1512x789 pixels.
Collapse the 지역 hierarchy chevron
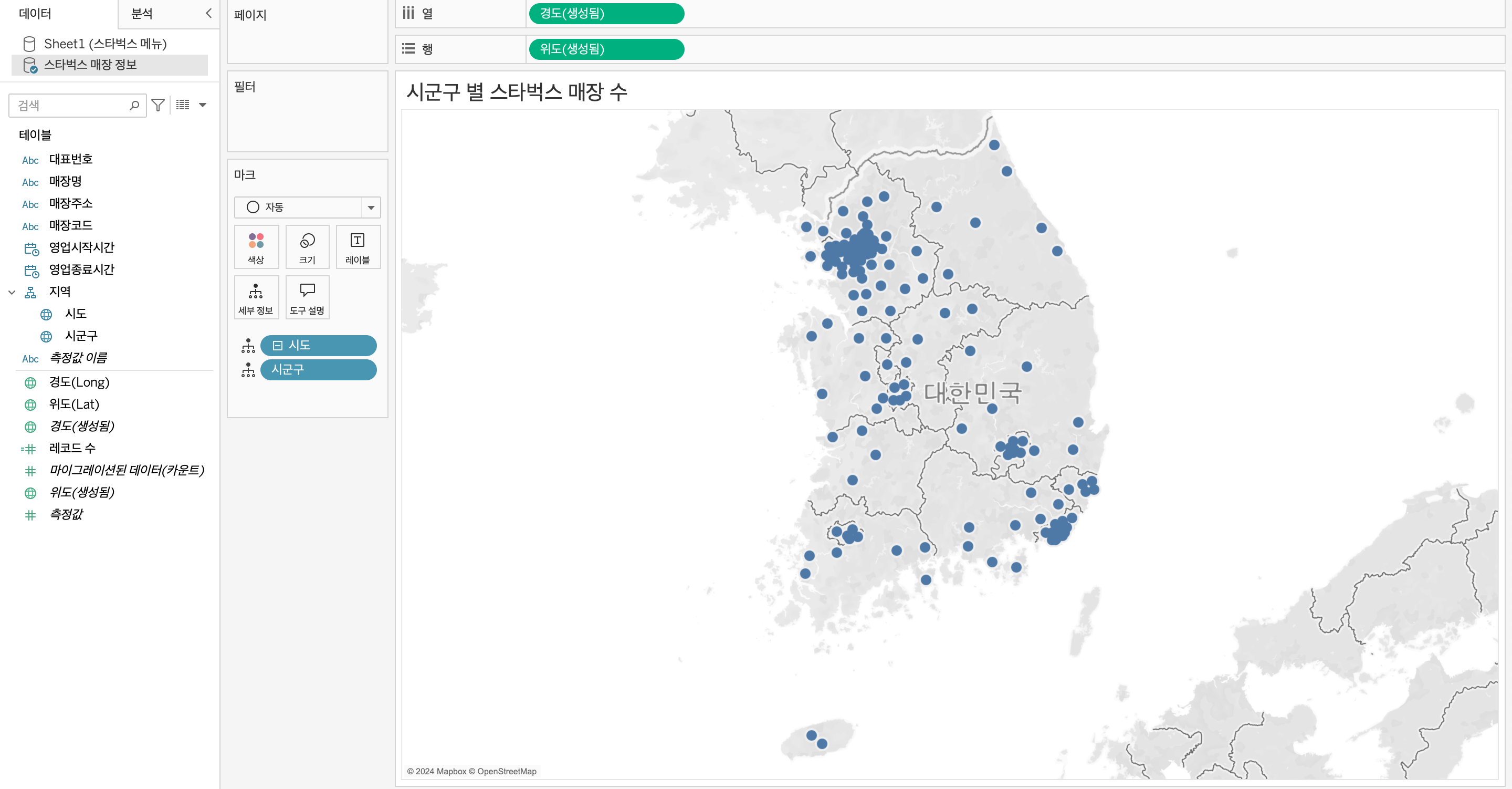click(x=12, y=292)
